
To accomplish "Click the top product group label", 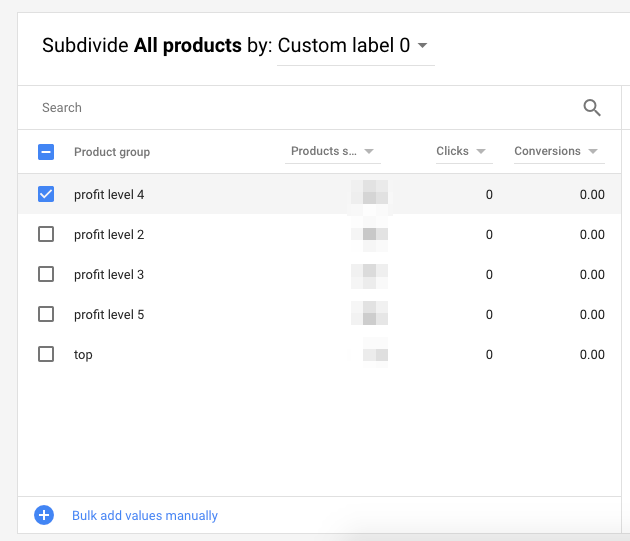I will [x=83, y=355].
